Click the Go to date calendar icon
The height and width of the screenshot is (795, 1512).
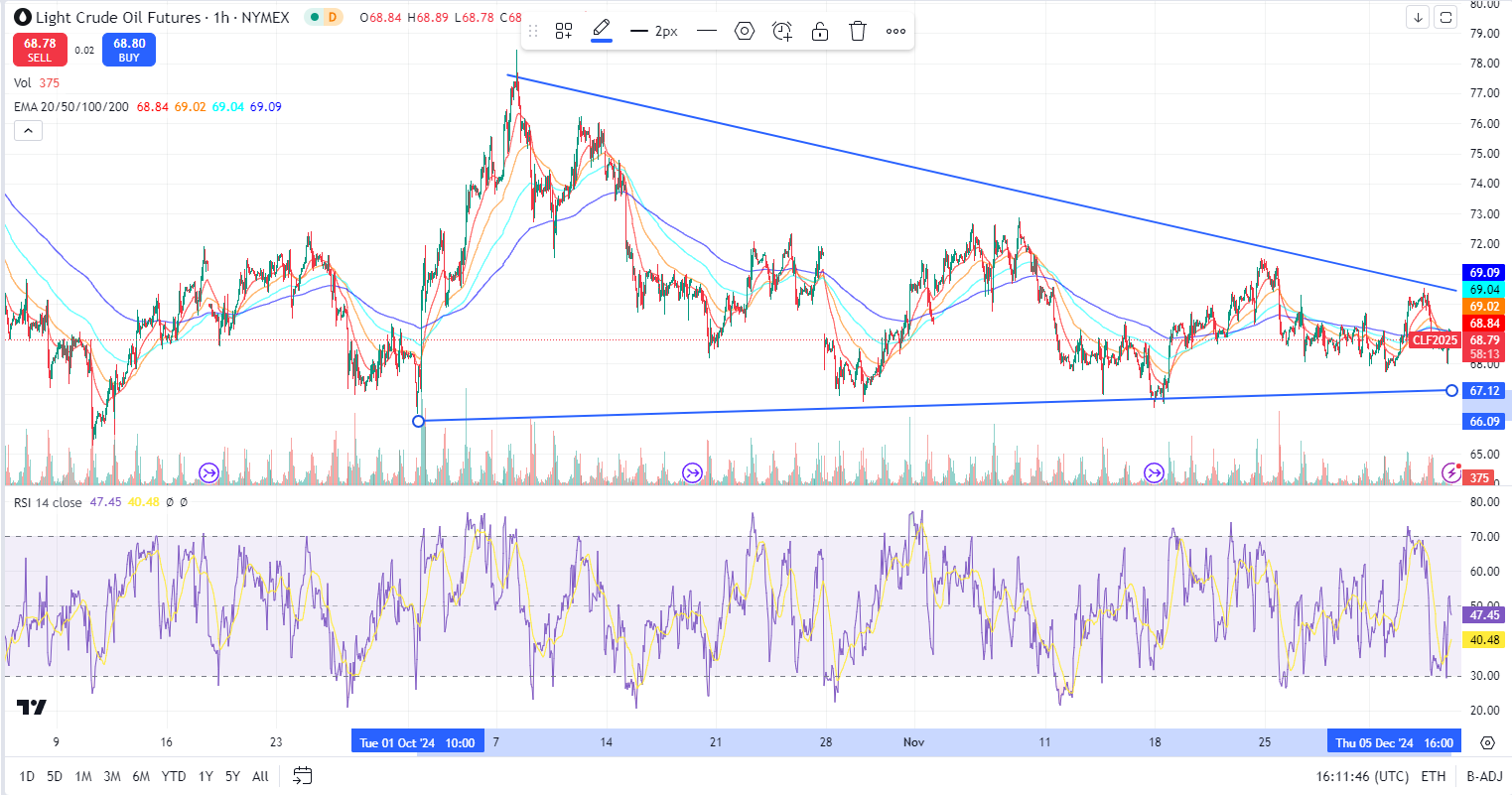303,776
